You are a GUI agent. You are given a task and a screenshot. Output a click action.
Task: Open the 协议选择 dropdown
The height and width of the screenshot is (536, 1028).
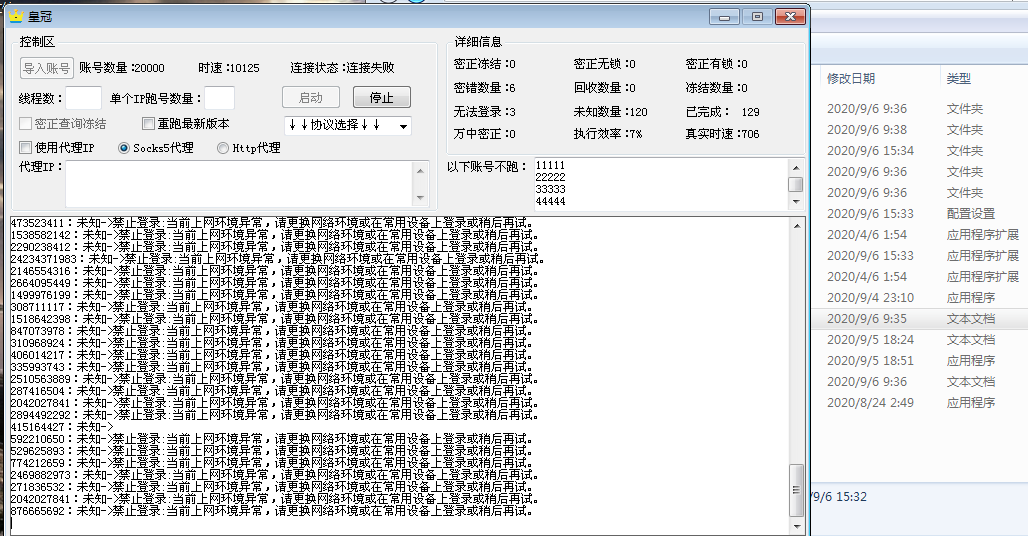(x=346, y=125)
